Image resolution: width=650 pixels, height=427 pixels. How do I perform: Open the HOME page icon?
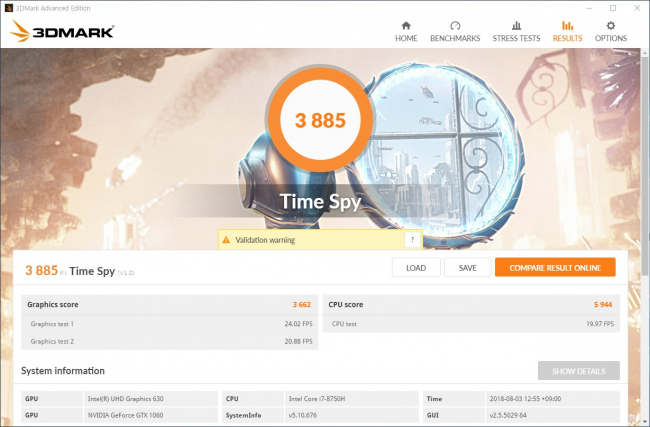pyautogui.click(x=406, y=26)
